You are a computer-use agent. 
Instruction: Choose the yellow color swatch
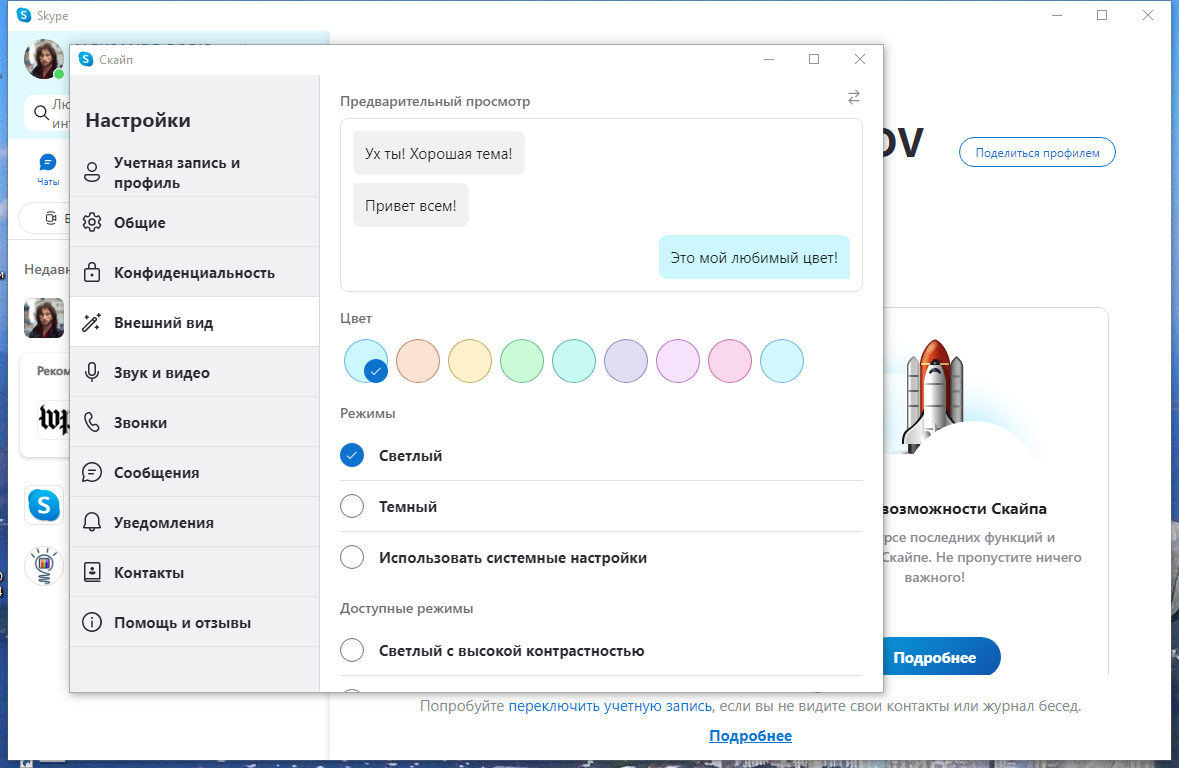[470, 361]
